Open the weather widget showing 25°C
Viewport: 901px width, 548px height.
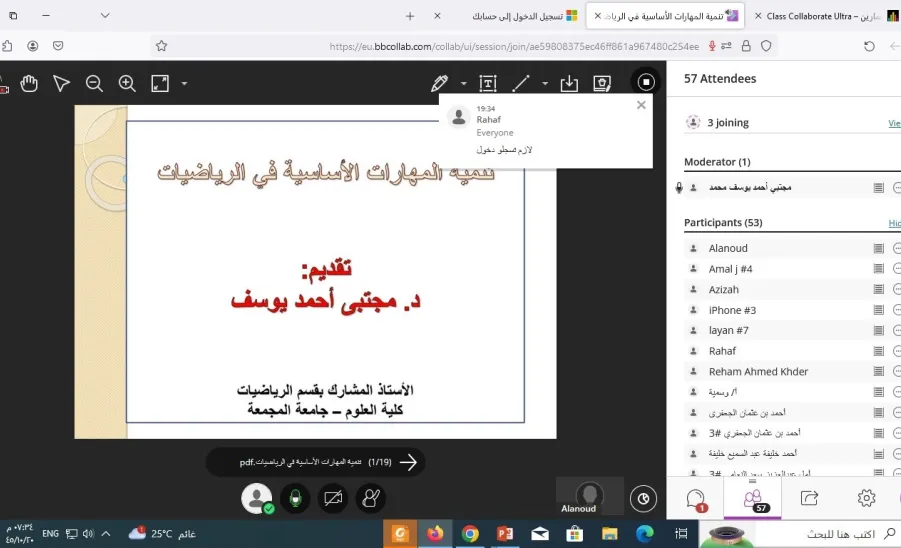tap(162, 534)
